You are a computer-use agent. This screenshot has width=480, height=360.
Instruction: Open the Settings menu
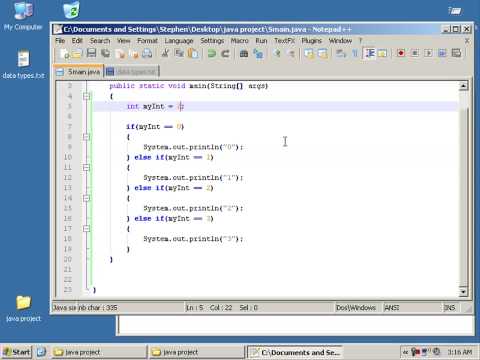coord(212,41)
